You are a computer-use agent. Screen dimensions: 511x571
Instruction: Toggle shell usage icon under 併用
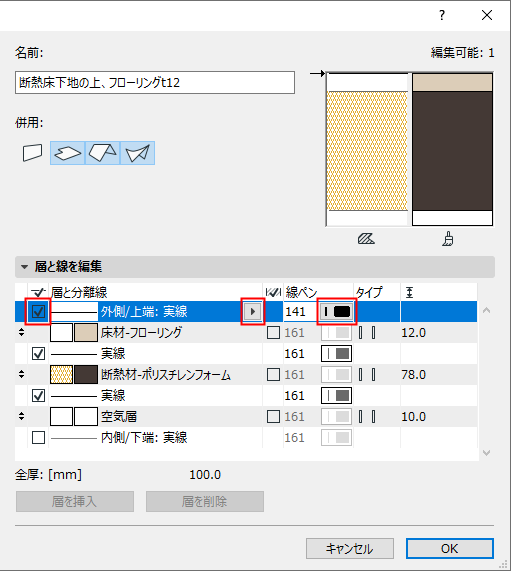pyautogui.click(x=137, y=153)
